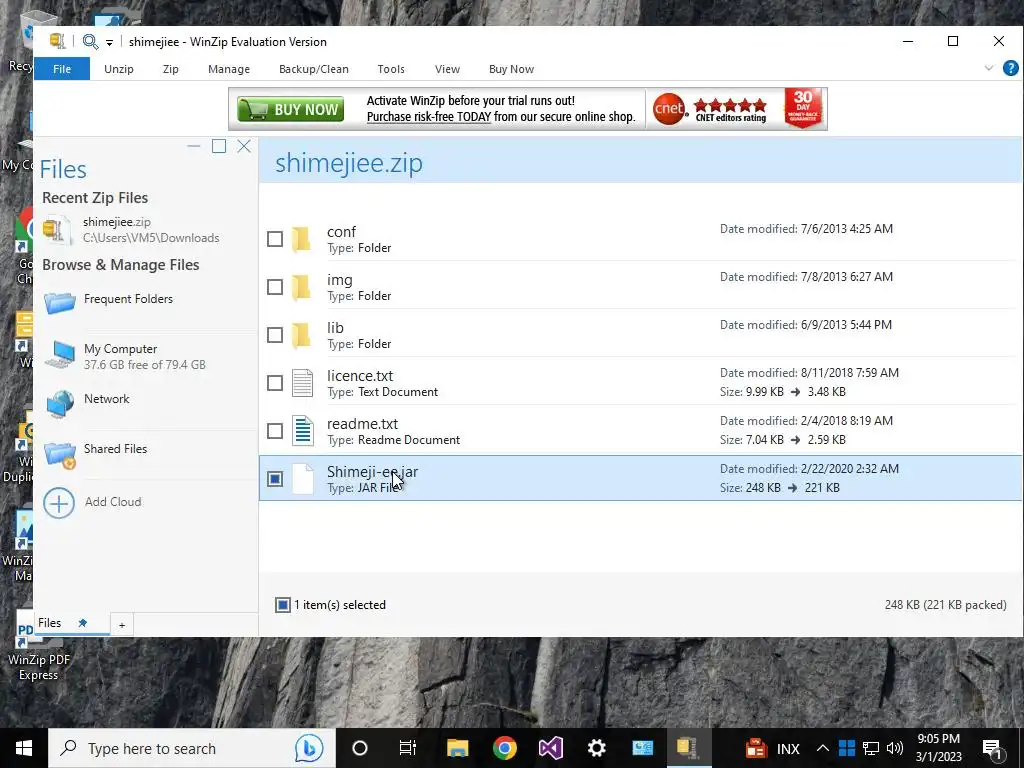Viewport: 1024px width, 768px height.
Task: Click the WinZip app icon in title bar
Action: pyautogui.click(x=57, y=41)
